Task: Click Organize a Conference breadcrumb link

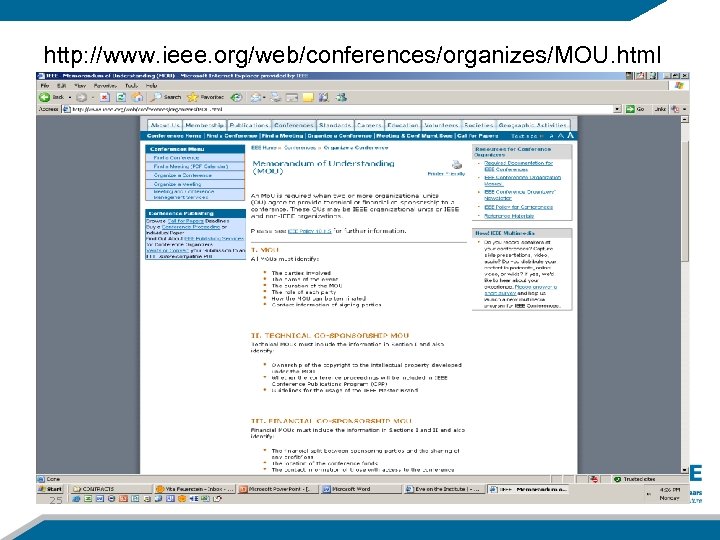Action: pos(356,148)
